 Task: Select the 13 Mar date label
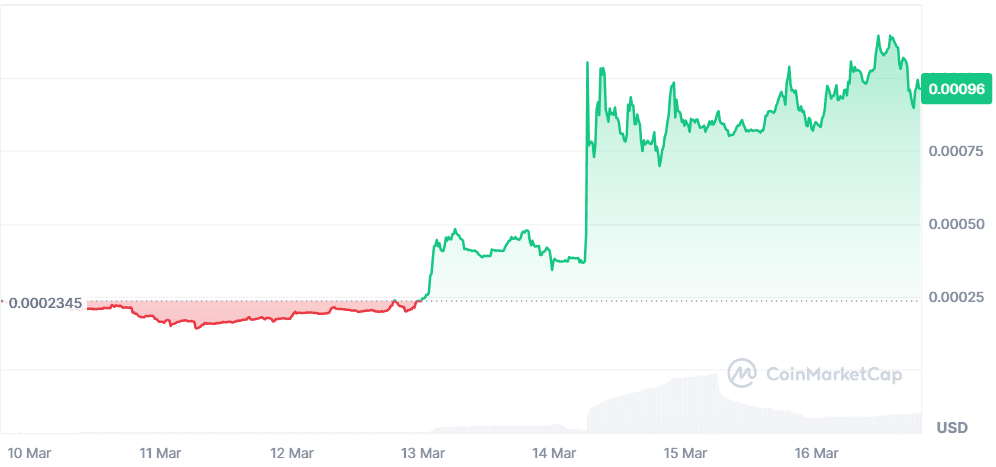pos(423,453)
